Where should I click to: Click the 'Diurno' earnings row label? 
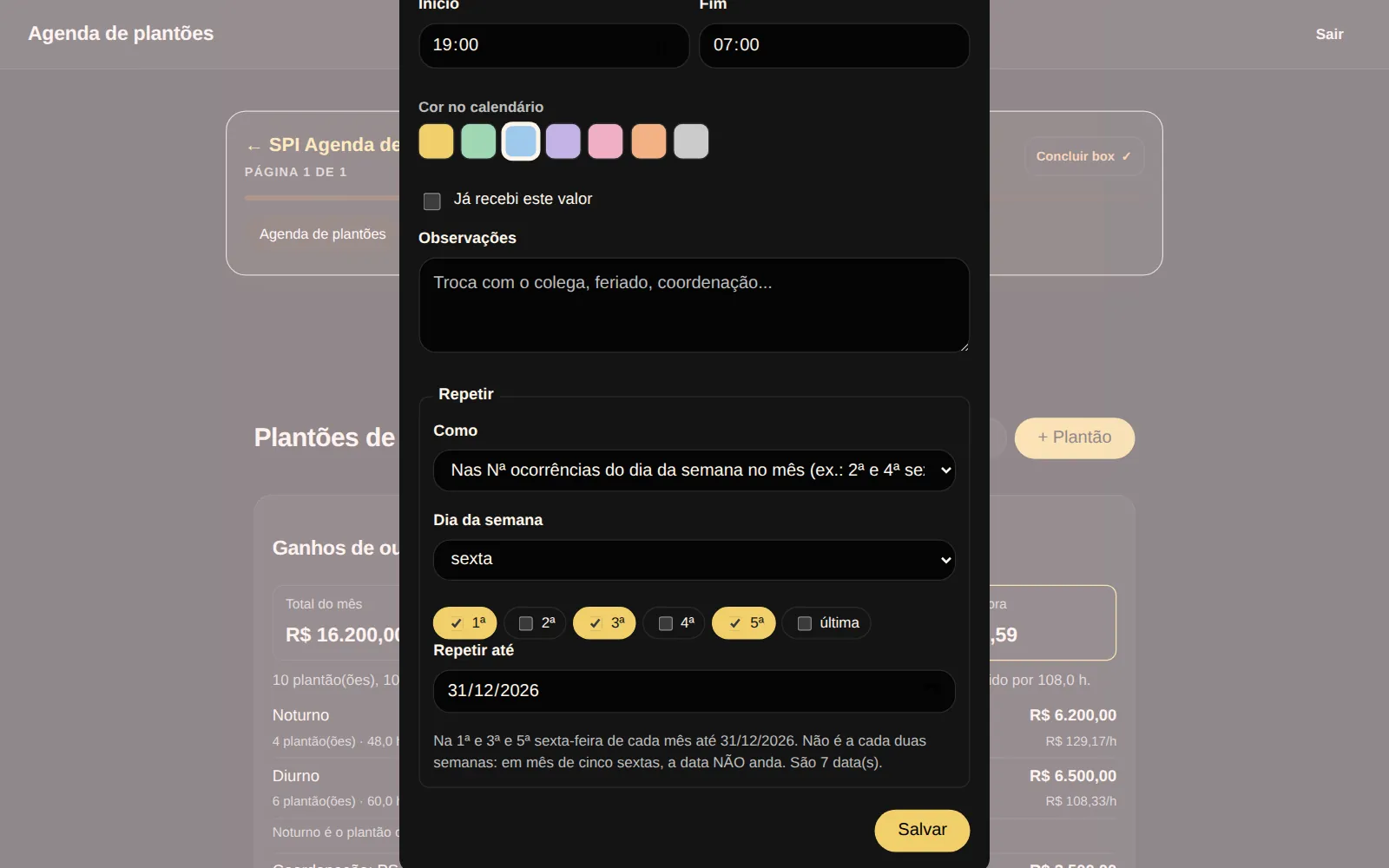(296, 776)
